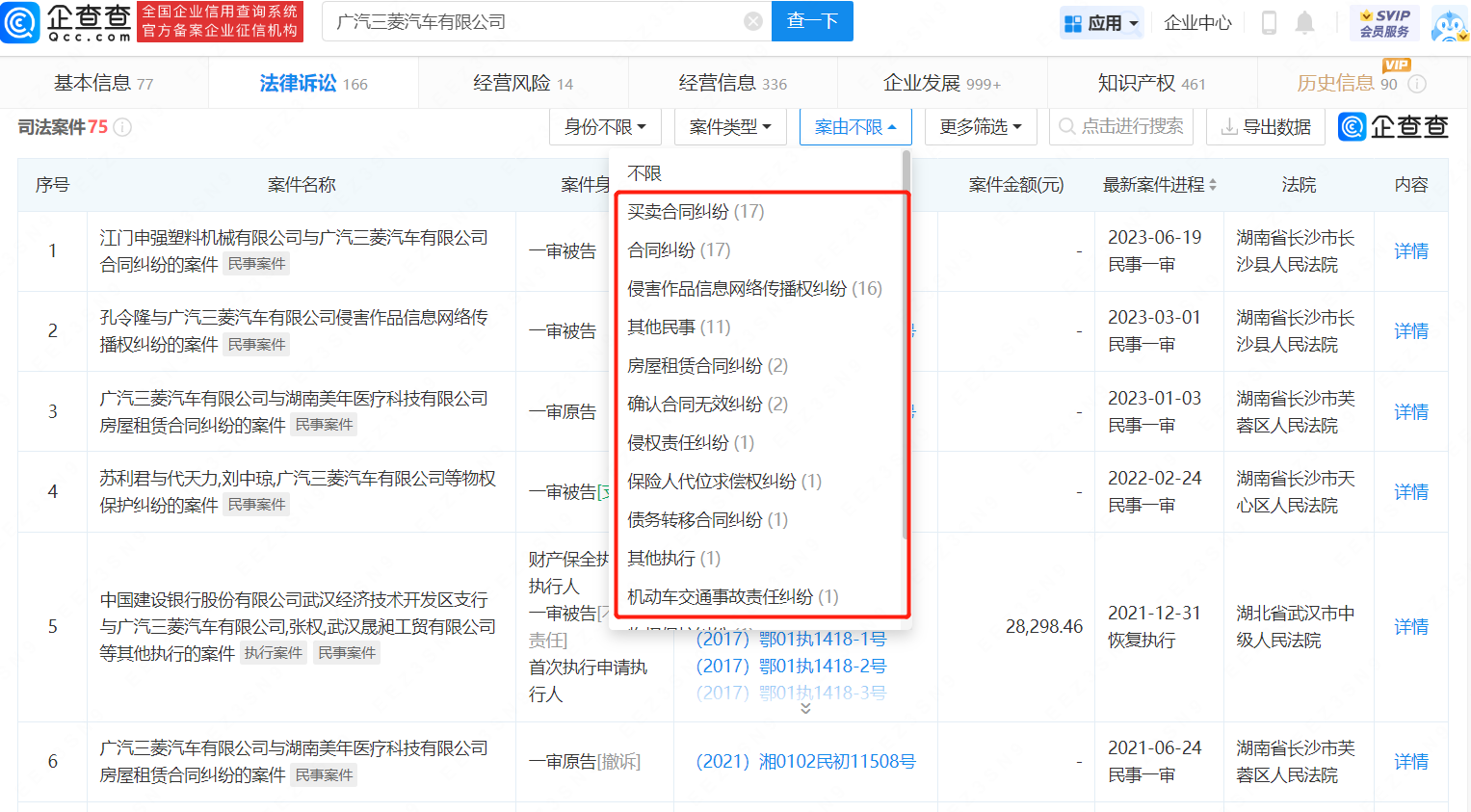Switch to the 企业发展 tab
This screenshot has height=812, width=1471.
coord(942,84)
